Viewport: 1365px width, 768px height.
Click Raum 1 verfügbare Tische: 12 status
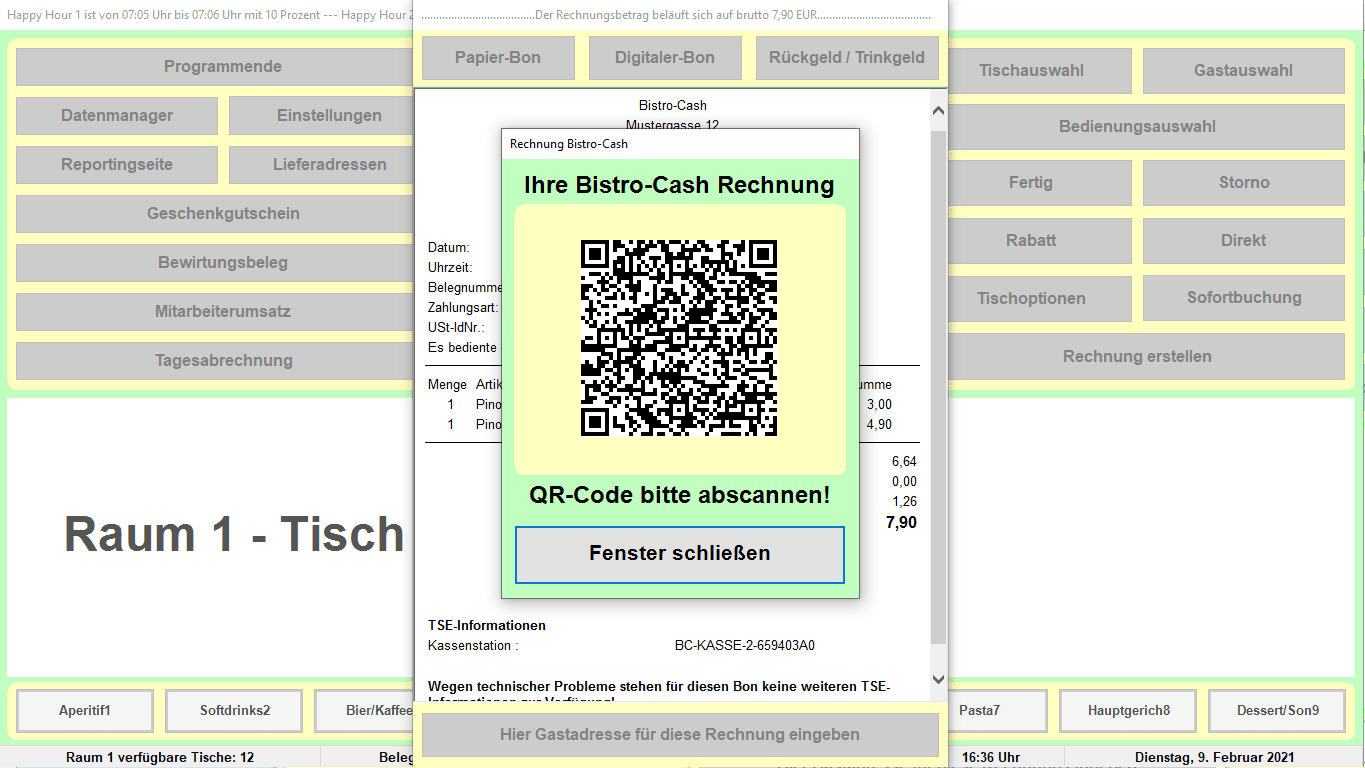(160, 757)
